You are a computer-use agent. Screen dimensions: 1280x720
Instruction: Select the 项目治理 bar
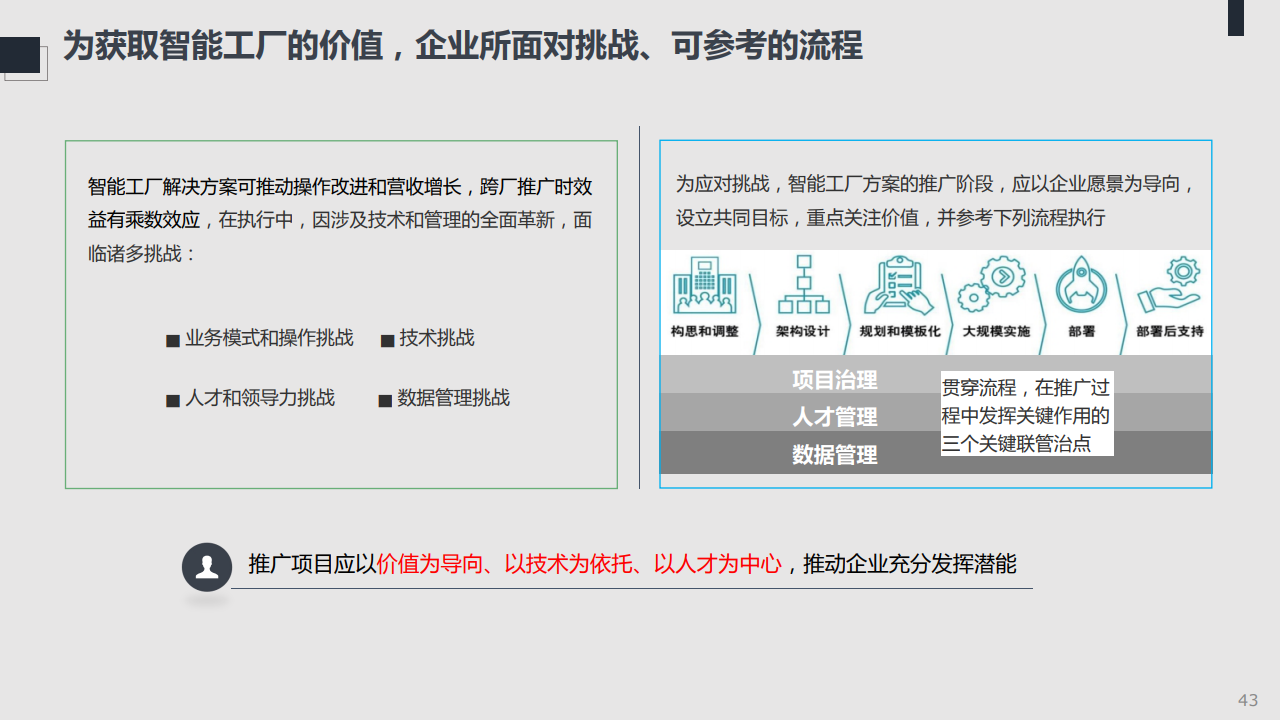tap(936, 374)
